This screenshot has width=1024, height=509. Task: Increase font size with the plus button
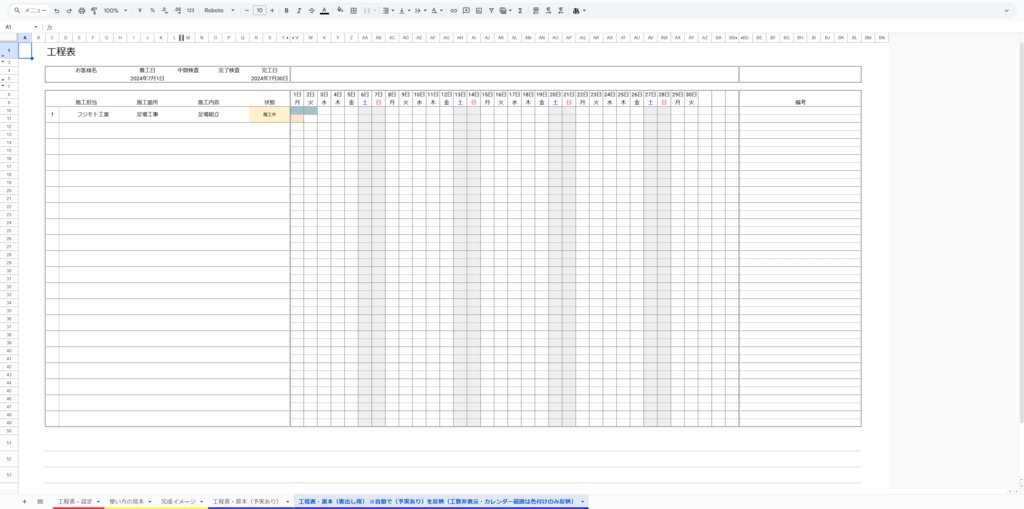pos(272,11)
